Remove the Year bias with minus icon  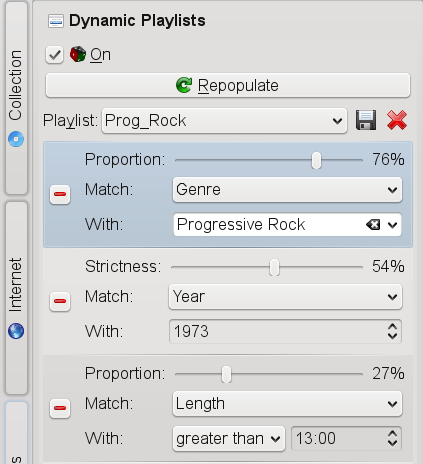(60, 301)
